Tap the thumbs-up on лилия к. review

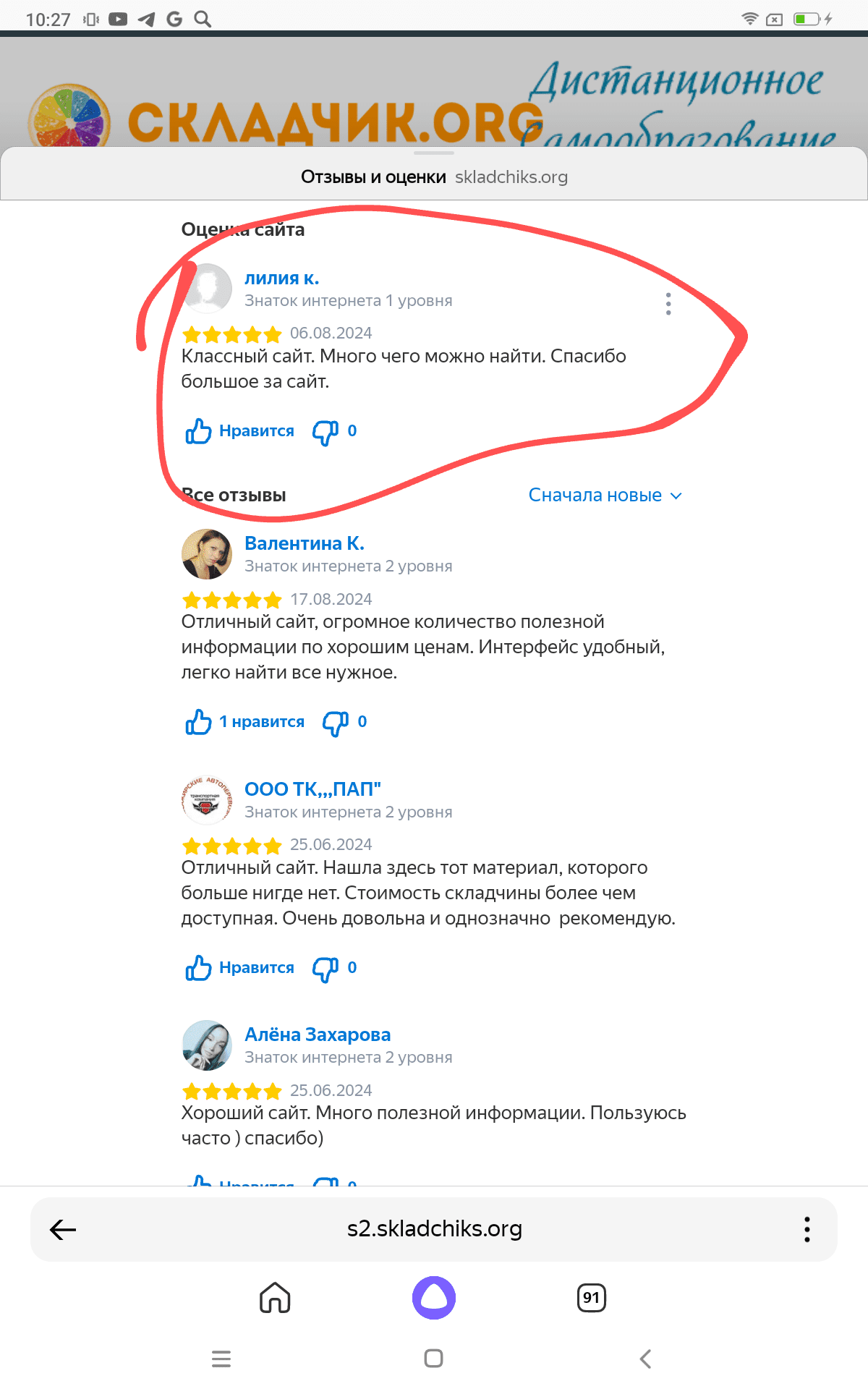(x=239, y=431)
